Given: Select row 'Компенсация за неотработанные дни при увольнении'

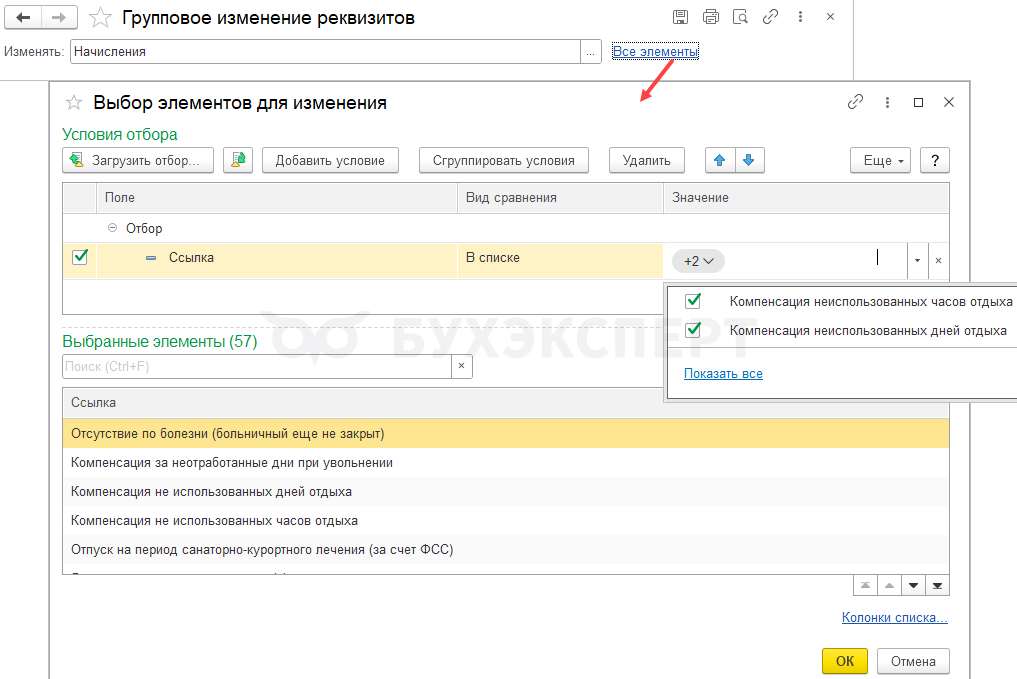Looking at the screenshot, I should click(x=232, y=463).
